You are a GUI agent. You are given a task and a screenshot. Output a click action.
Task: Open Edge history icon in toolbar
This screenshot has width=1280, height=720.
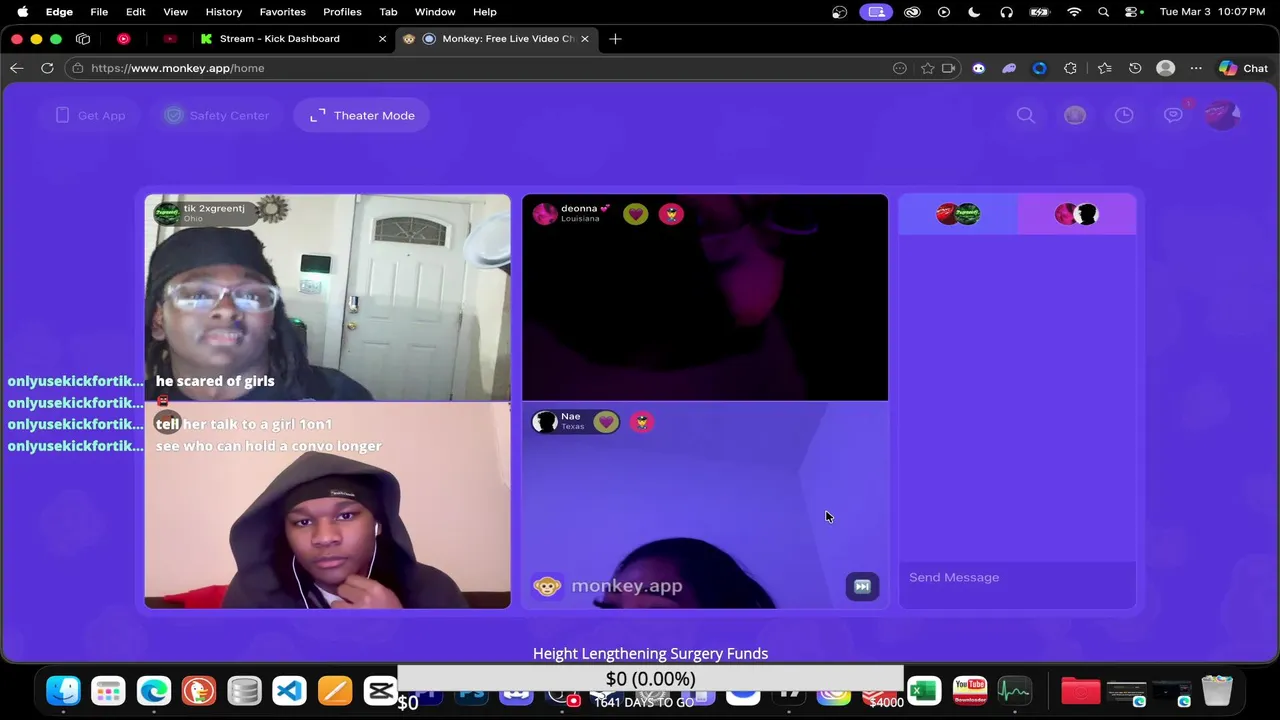click(1135, 68)
